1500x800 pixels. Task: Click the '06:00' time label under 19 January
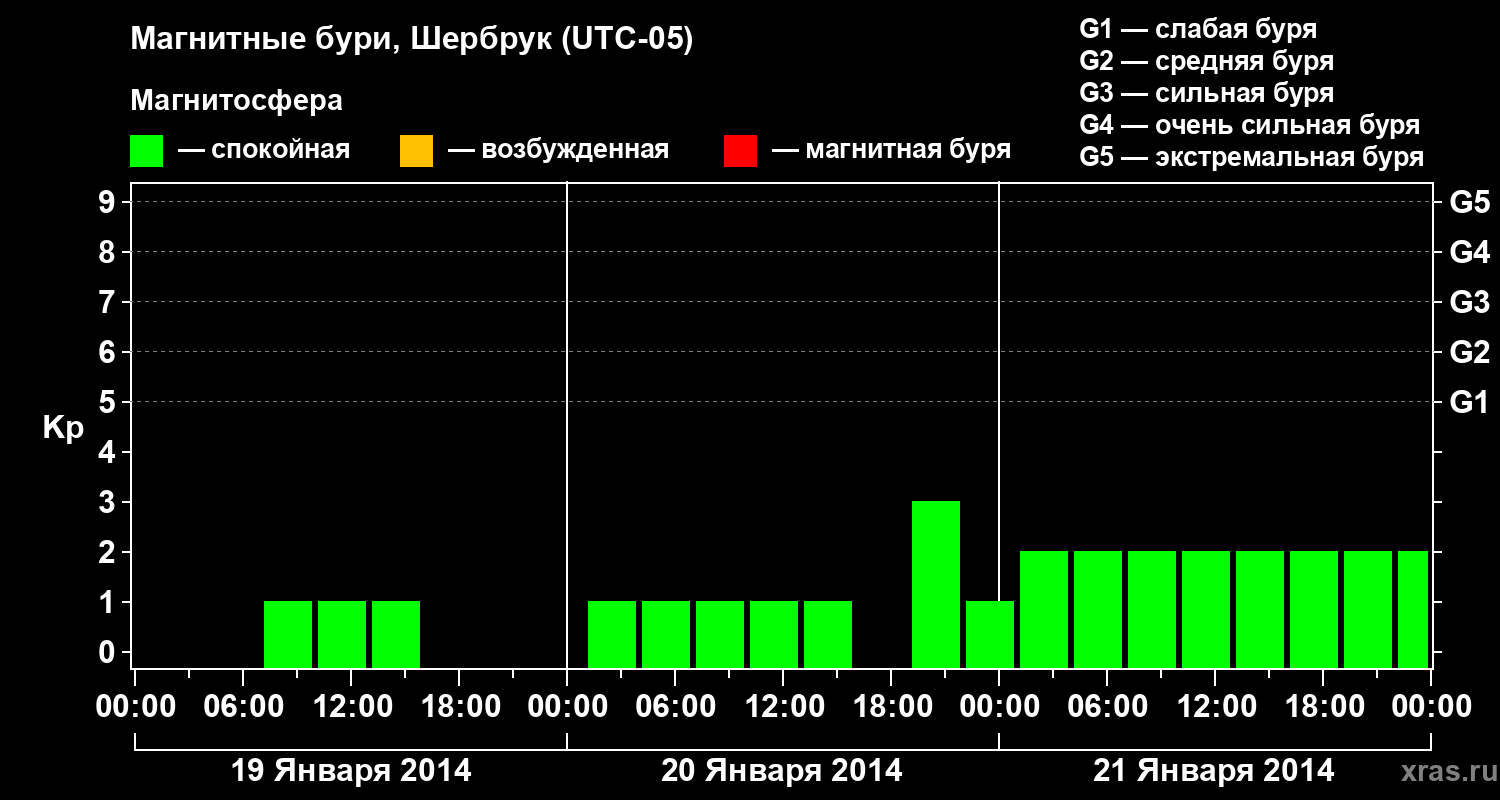coord(243,707)
